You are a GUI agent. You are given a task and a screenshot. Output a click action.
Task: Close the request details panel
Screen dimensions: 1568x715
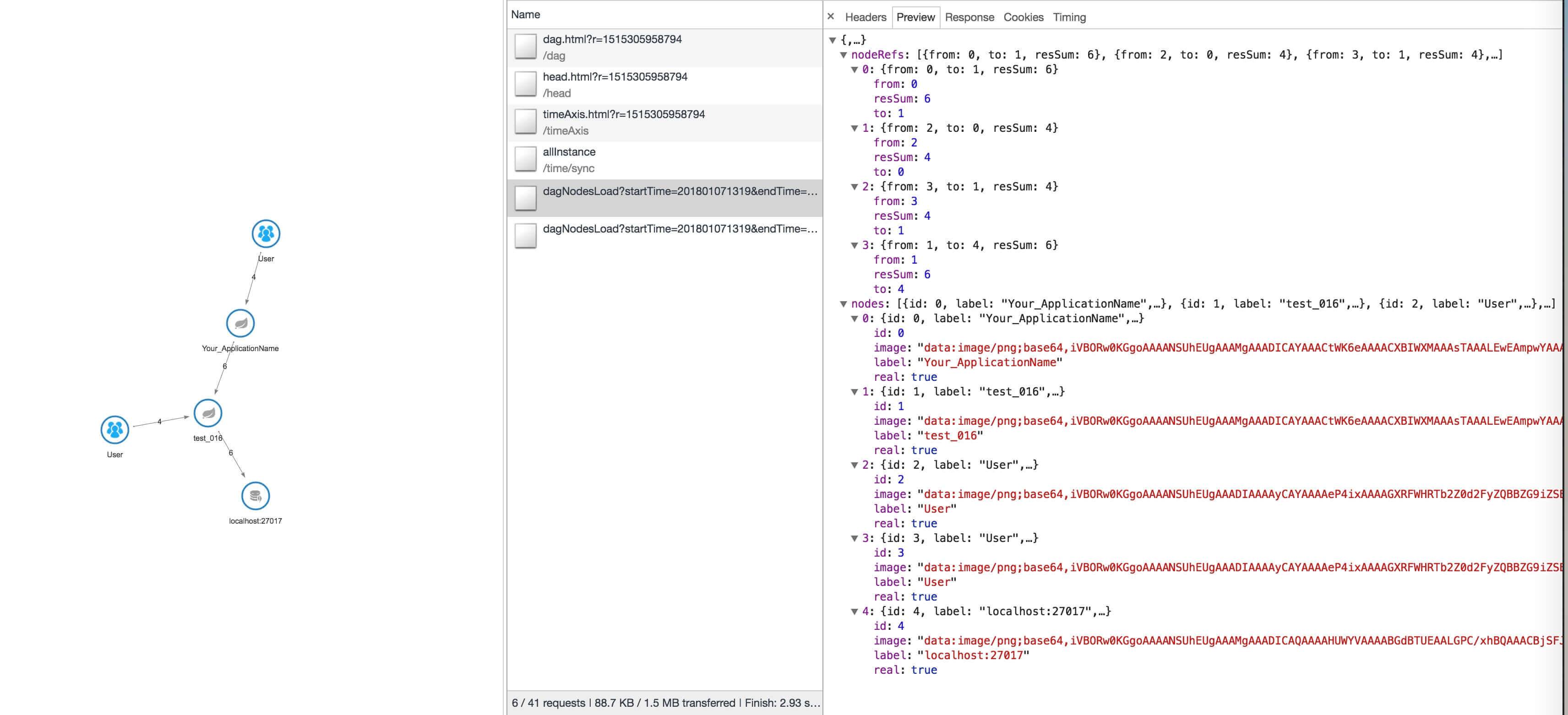pyautogui.click(x=831, y=17)
